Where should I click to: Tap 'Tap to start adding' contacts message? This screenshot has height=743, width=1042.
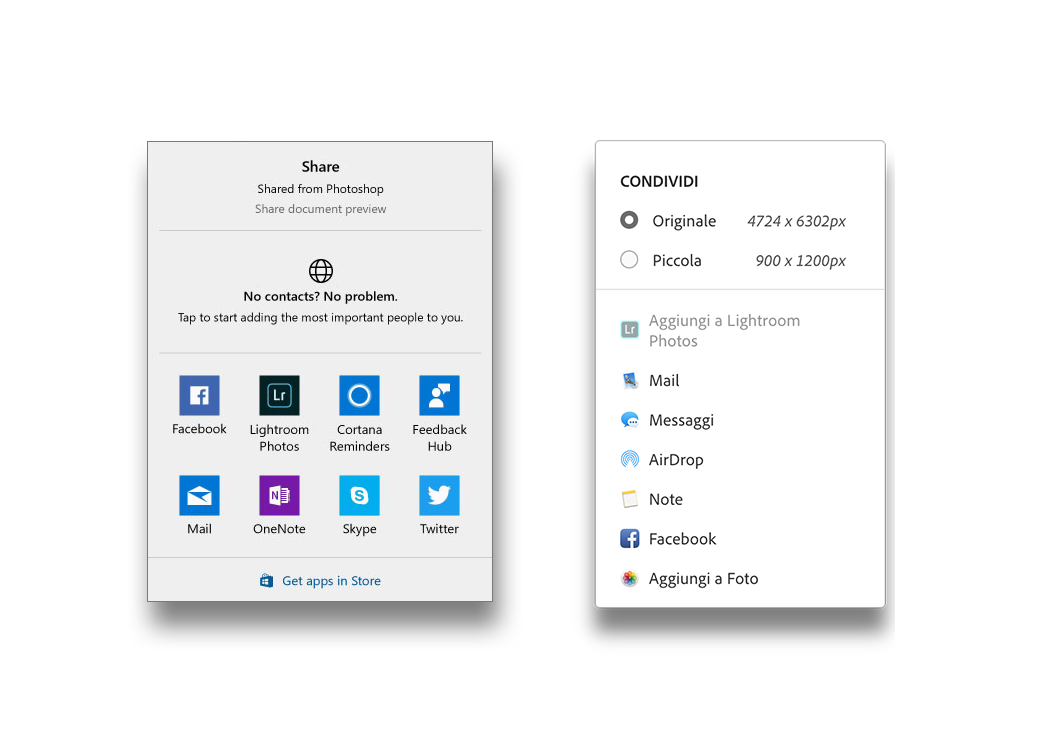click(x=320, y=318)
